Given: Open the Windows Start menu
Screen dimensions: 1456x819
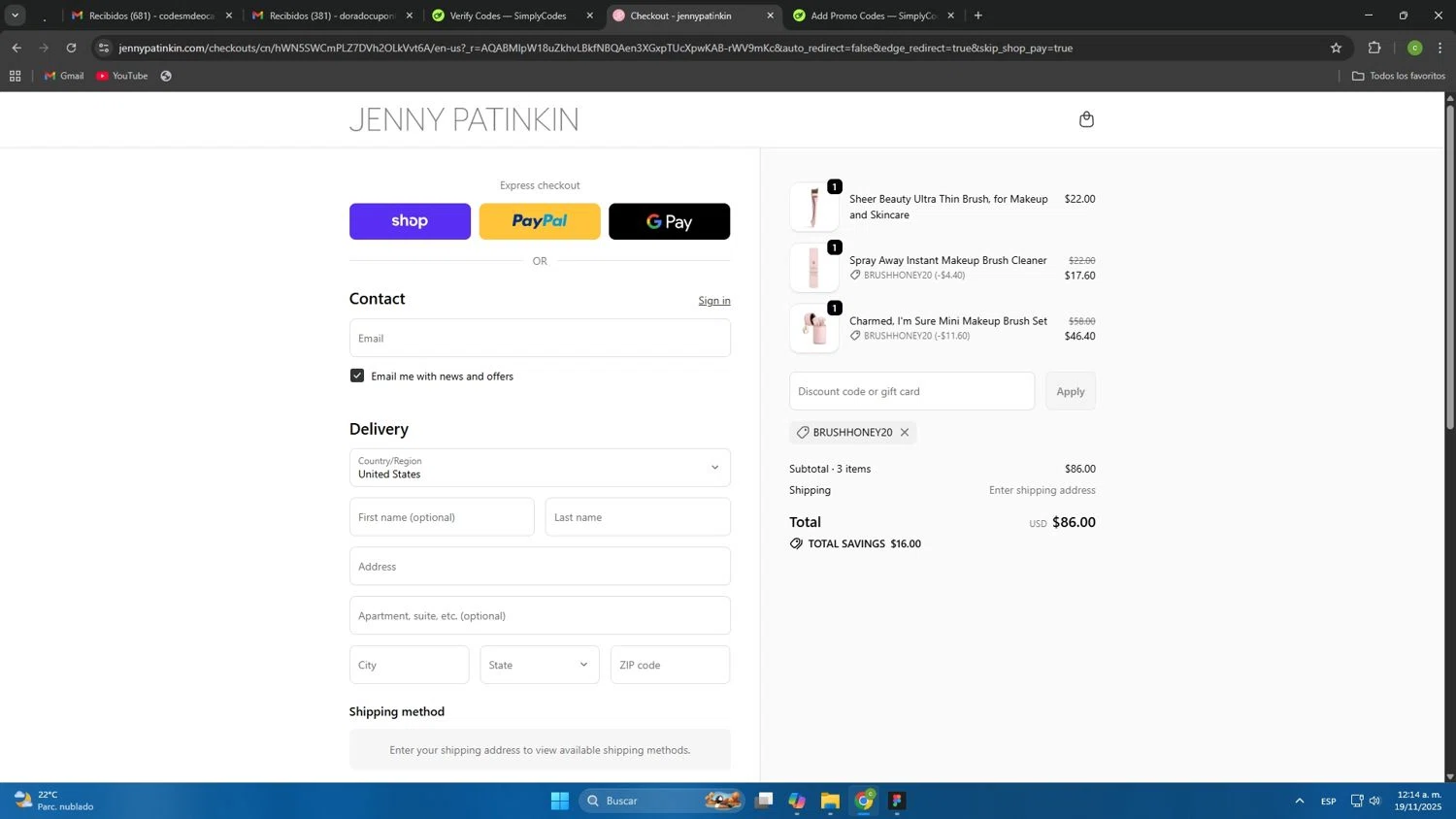Looking at the screenshot, I should (x=560, y=801).
